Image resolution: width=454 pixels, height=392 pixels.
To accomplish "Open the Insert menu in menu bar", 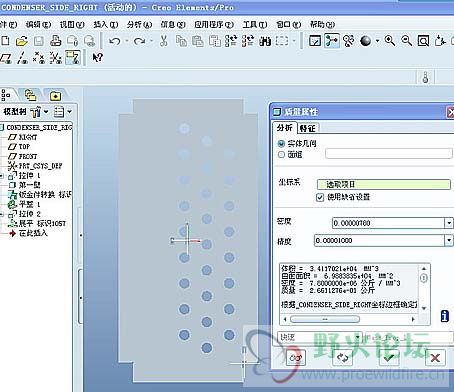I will click(x=106, y=24).
